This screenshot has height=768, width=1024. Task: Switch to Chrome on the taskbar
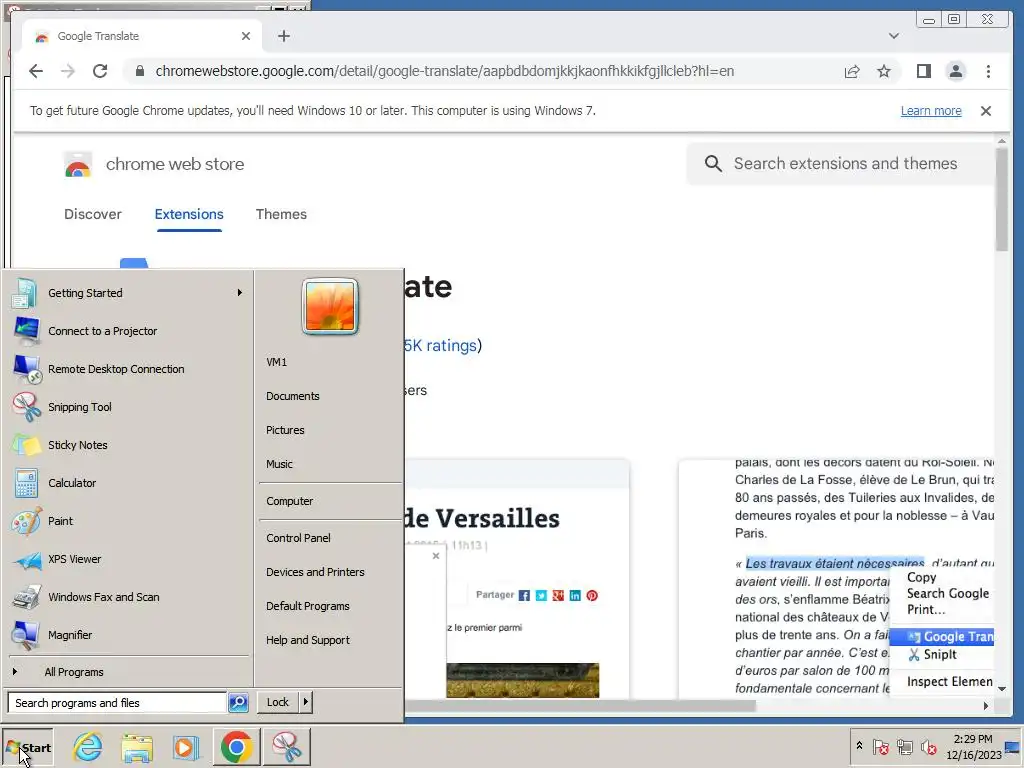pos(236,747)
